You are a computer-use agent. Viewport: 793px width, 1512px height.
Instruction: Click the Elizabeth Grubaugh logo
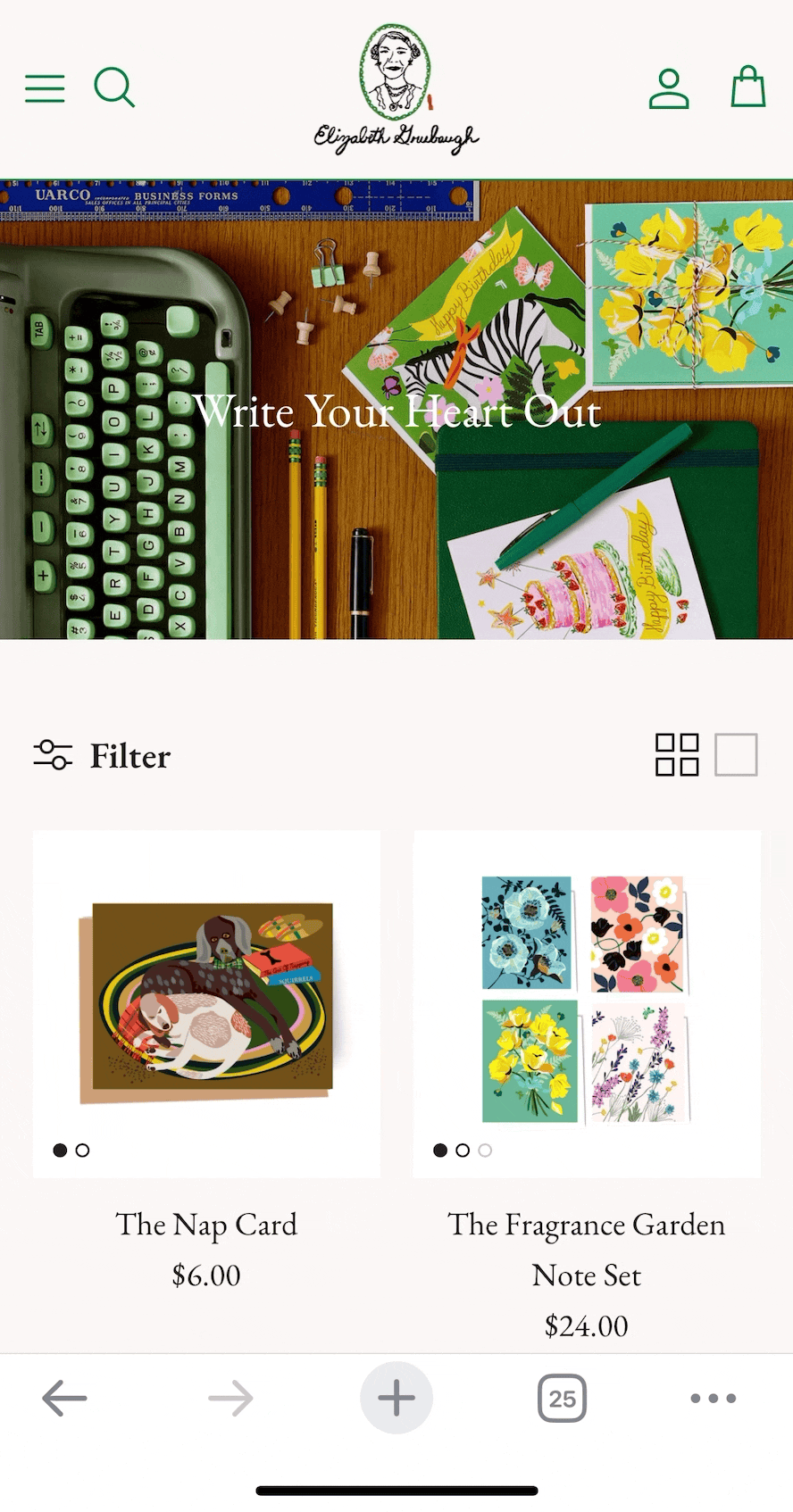[x=396, y=88]
